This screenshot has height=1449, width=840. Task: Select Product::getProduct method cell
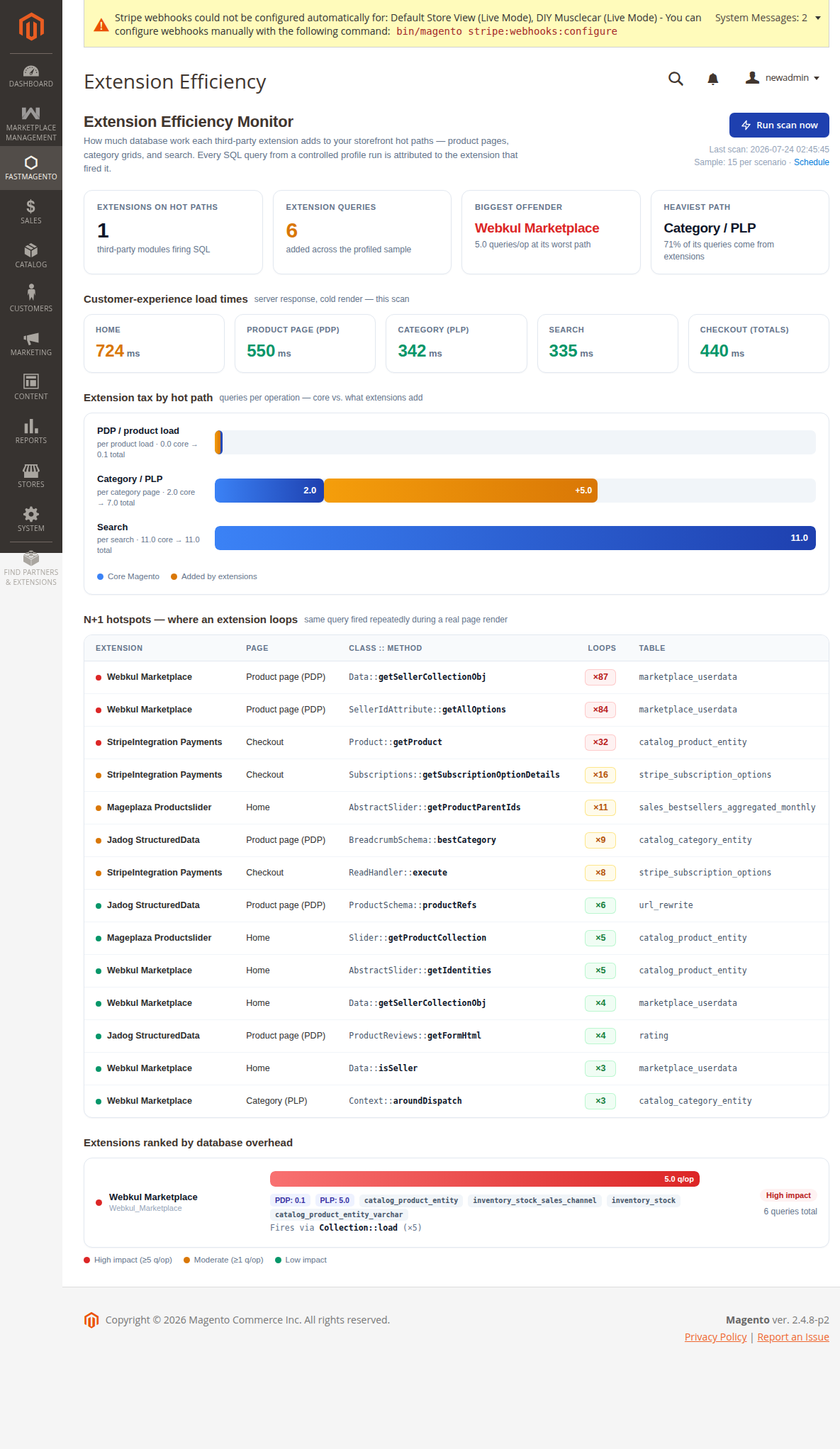pyautogui.click(x=396, y=742)
